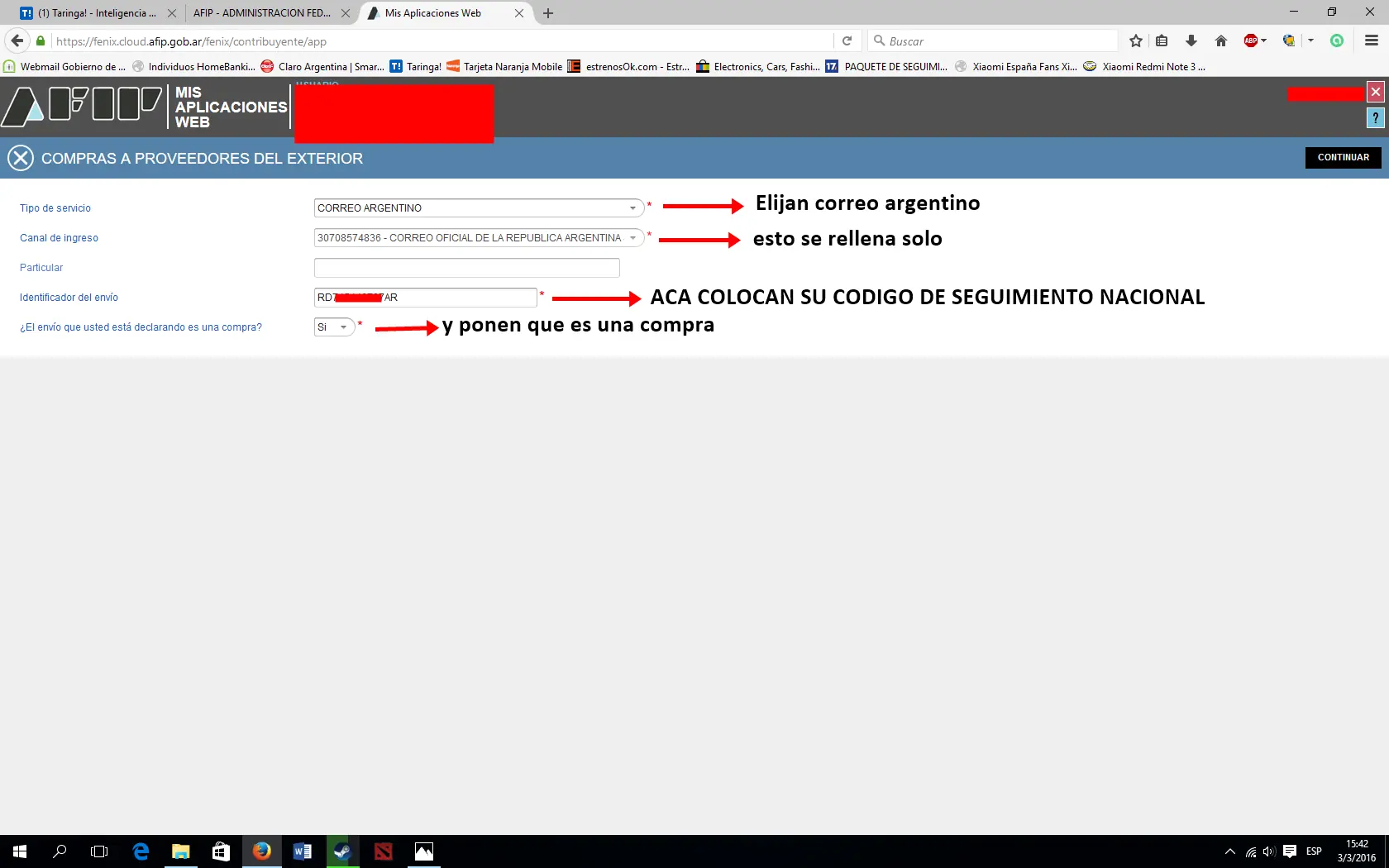Switch to Firefox in taskbar

click(261, 851)
